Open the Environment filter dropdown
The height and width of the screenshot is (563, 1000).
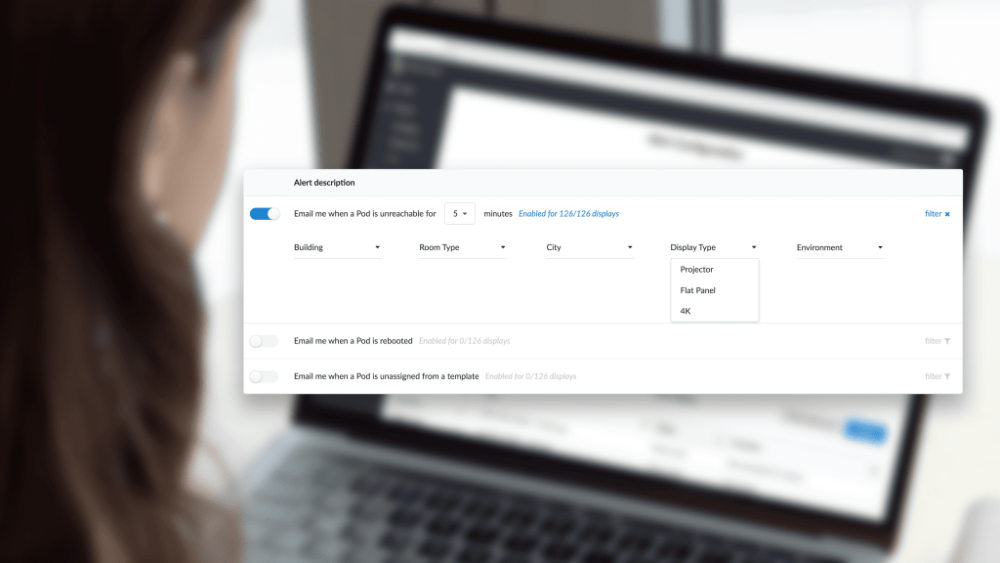tap(840, 247)
